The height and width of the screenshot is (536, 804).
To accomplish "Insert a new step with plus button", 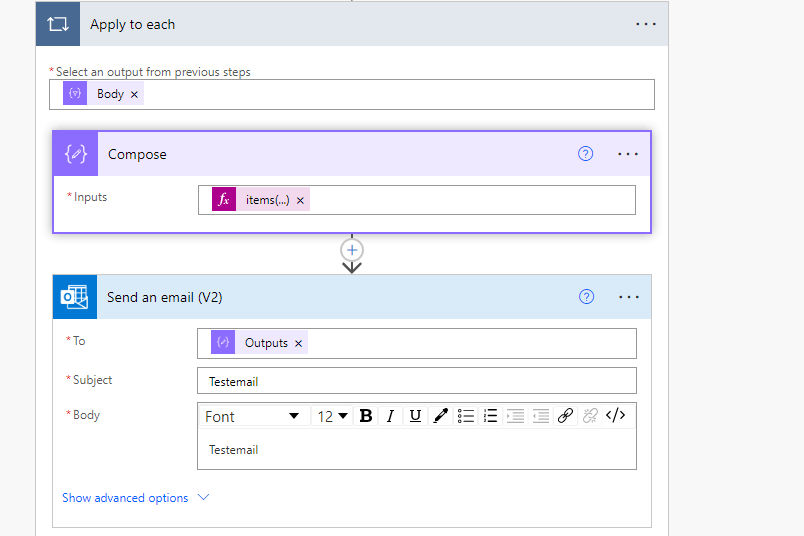I will click(352, 250).
